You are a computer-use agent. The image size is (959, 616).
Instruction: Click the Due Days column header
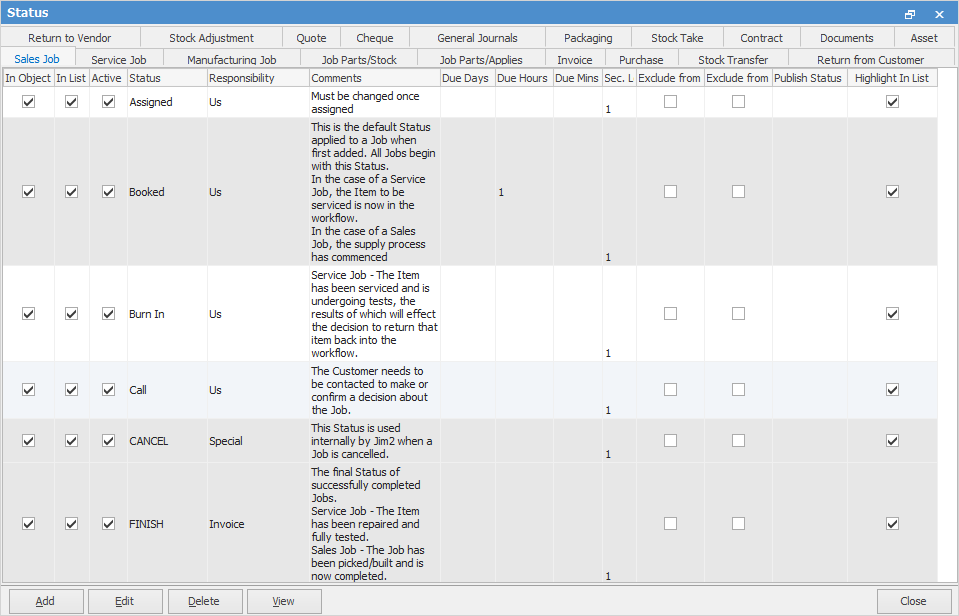pos(468,78)
